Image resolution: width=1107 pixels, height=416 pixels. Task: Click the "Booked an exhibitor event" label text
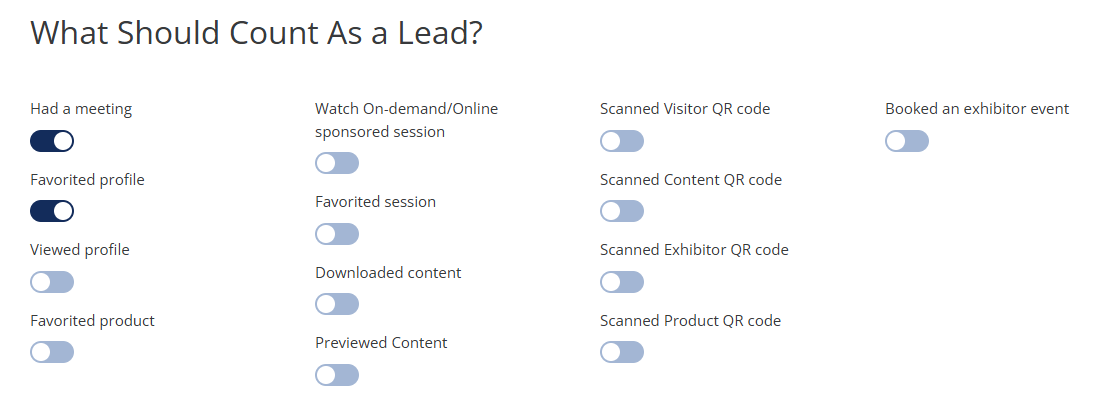(977, 109)
